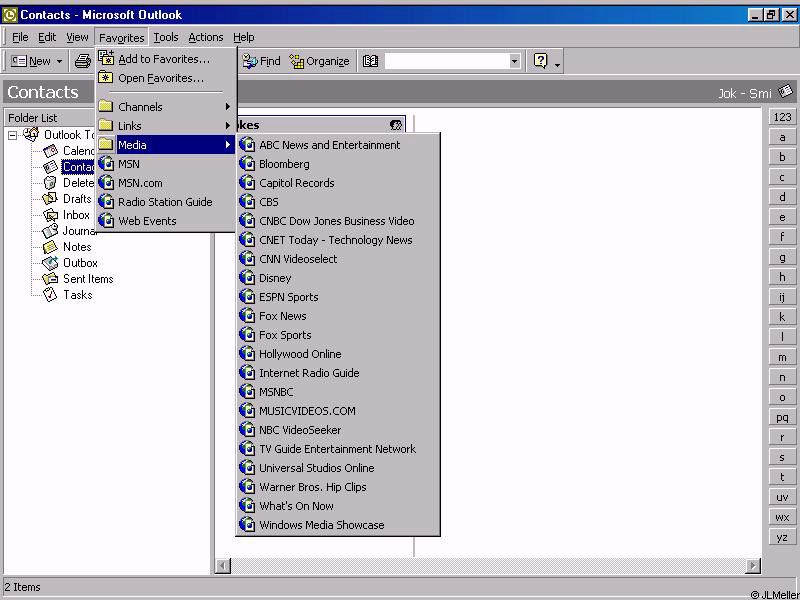This screenshot has height=600, width=800.
Task: Choose Add to Favorites... menu entry
Action: (166, 59)
